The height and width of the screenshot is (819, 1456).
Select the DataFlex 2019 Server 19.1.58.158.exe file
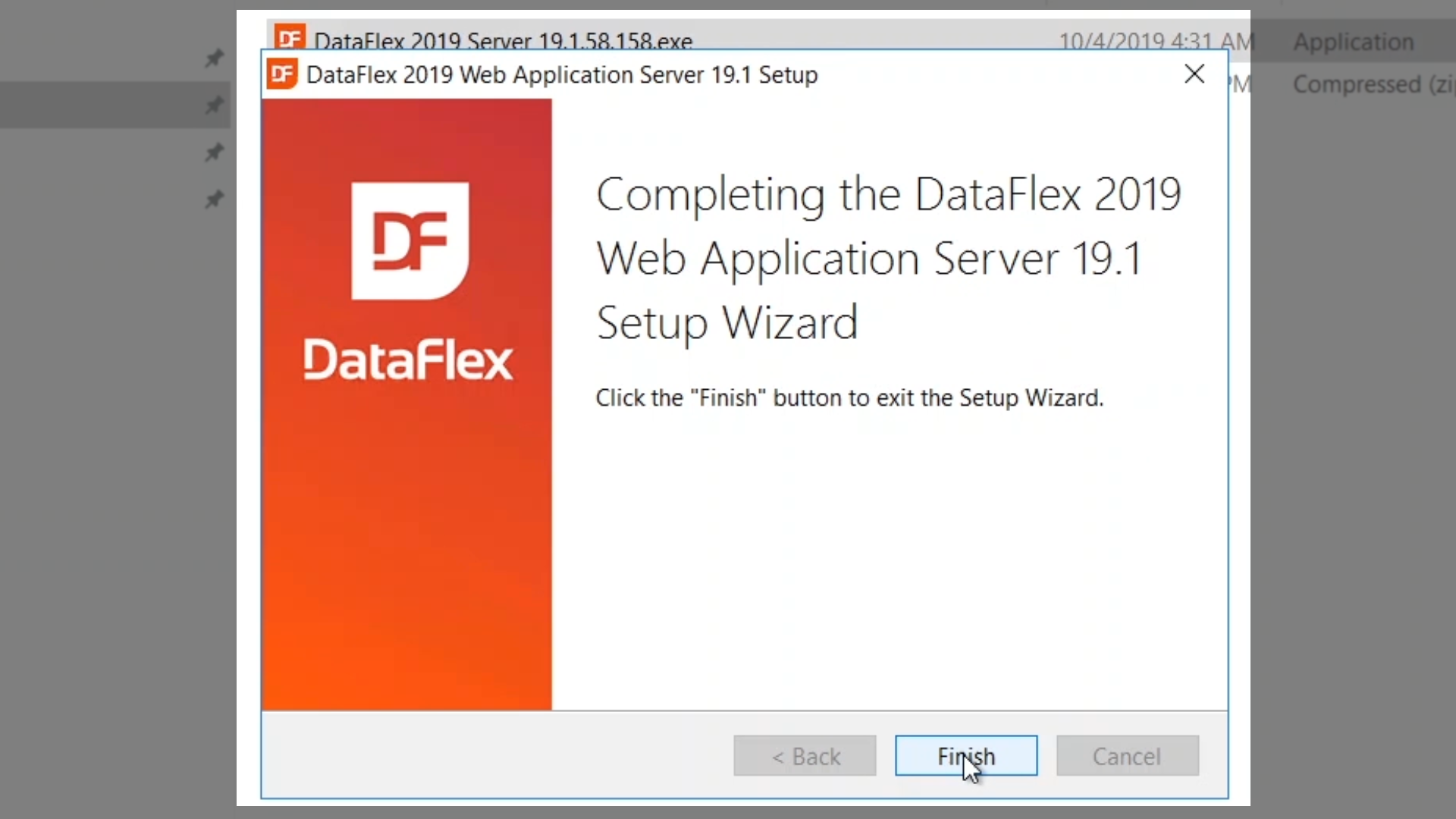[503, 39]
